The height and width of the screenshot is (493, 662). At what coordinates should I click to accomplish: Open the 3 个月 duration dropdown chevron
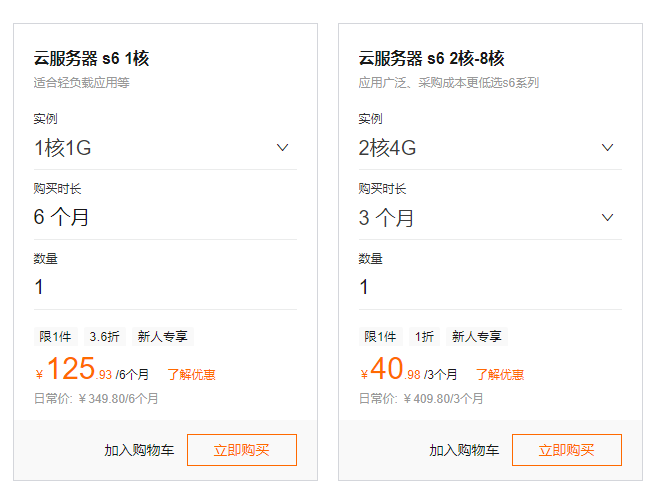click(607, 217)
